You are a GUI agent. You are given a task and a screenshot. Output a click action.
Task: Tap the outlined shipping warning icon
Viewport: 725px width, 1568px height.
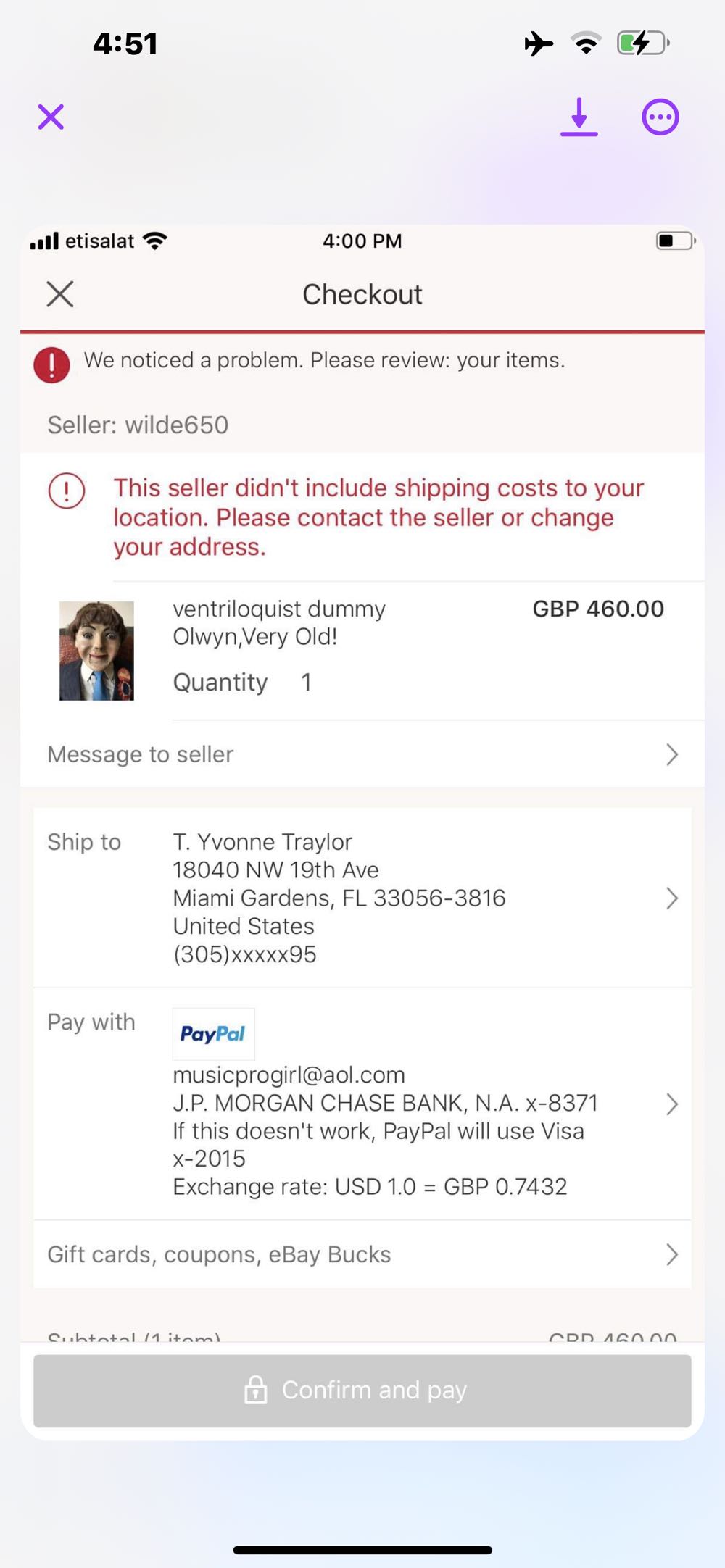coord(67,491)
